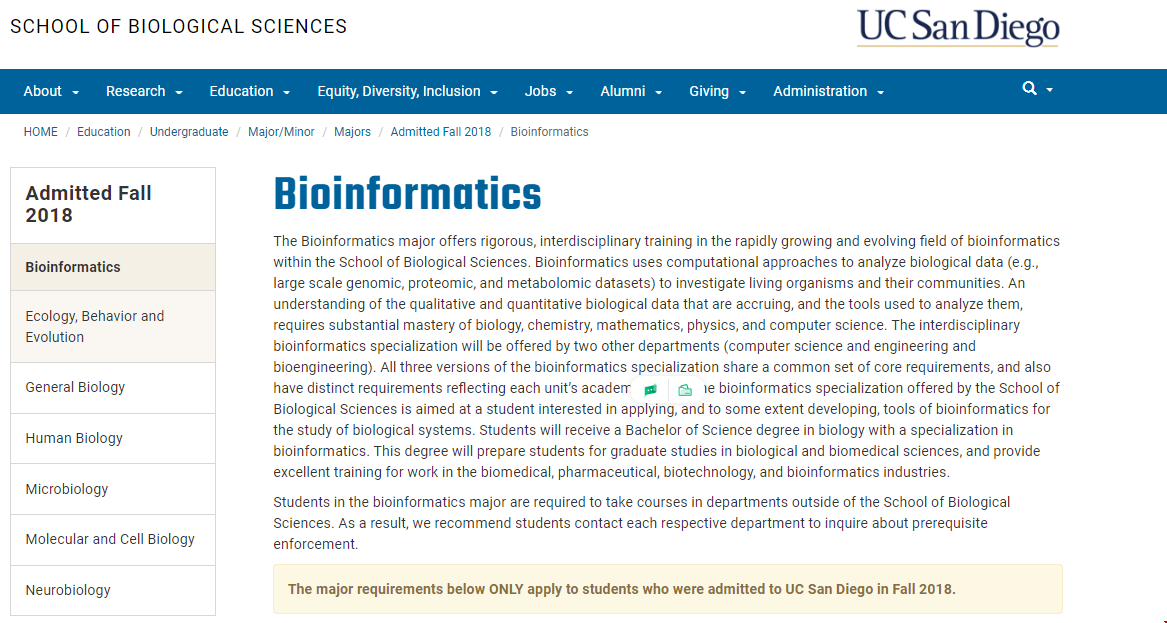Image resolution: width=1167 pixels, height=623 pixels.
Task: Open the Admitted Fall 2018 breadcrumb
Action: (441, 131)
